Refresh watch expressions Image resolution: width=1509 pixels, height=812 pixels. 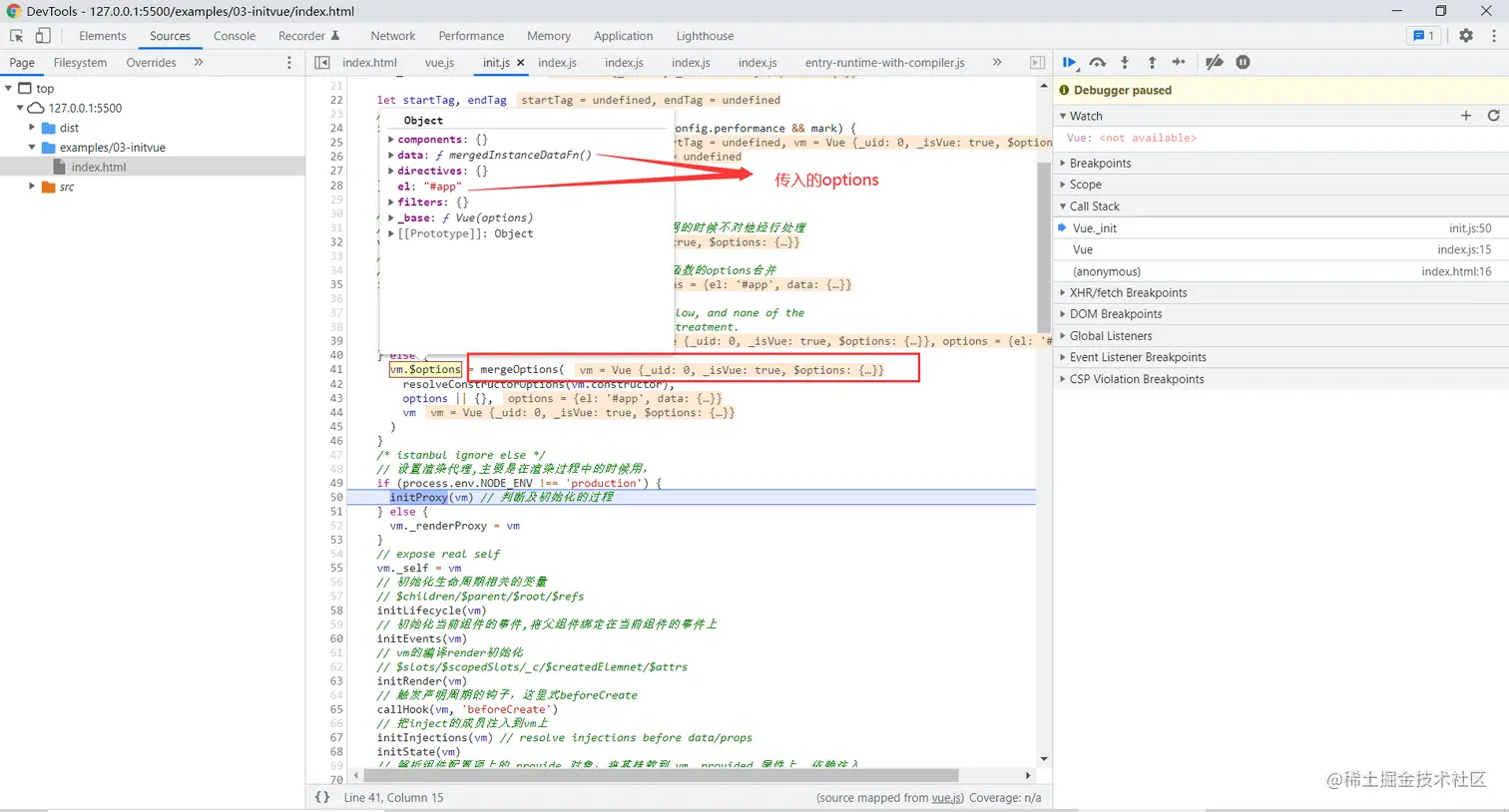pos(1494,116)
